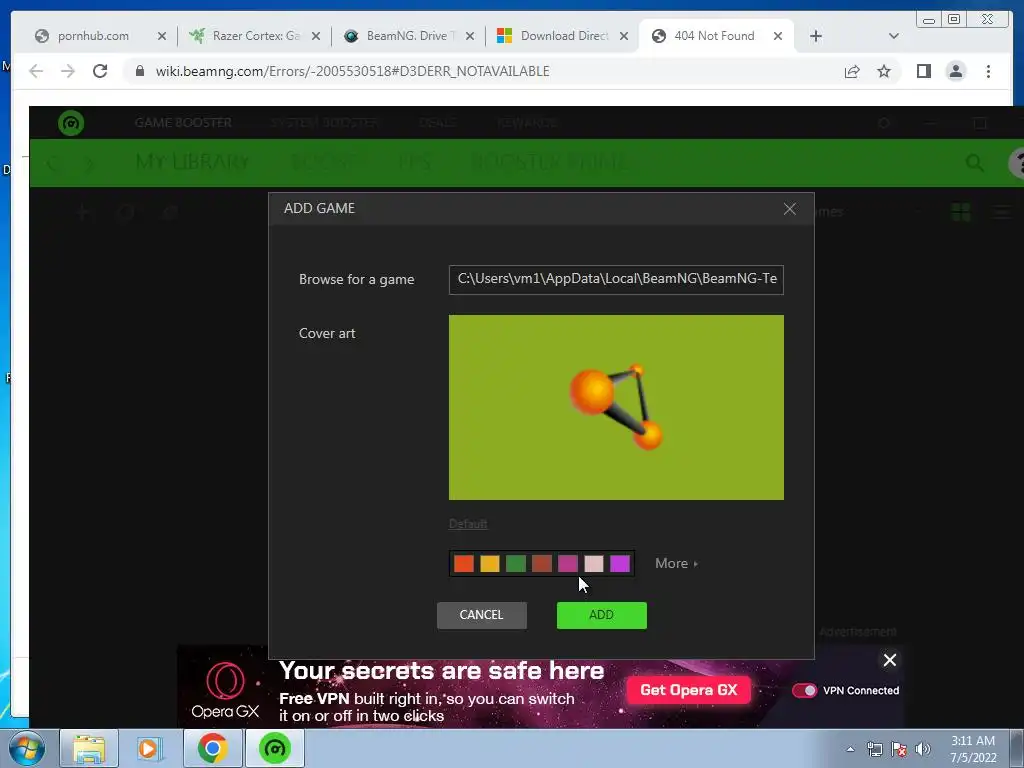Image resolution: width=1024 pixels, height=768 pixels.
Task: Select the 404 Not Found tab
Action: (714, 36)
